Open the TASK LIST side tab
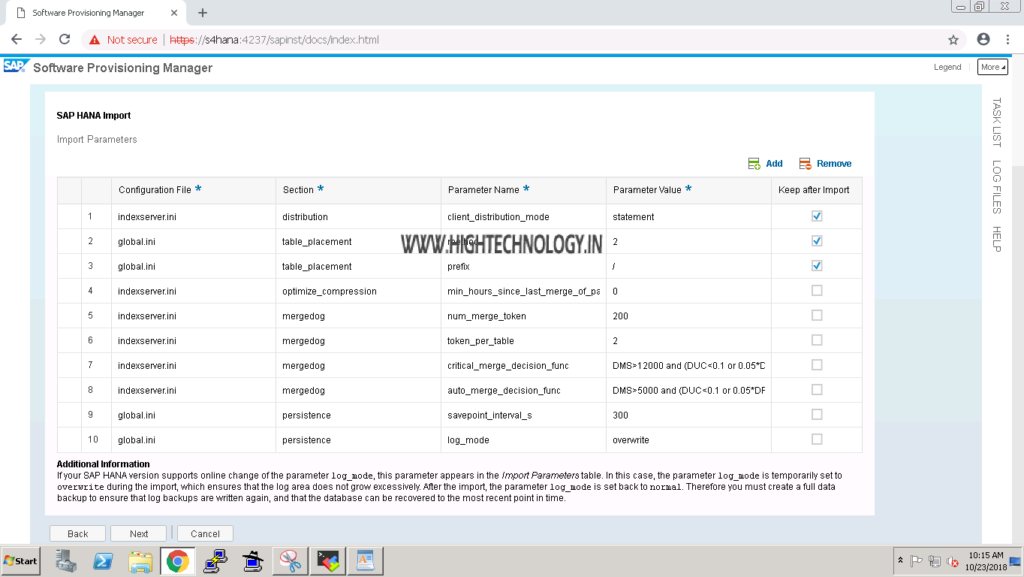 [997, 122]
